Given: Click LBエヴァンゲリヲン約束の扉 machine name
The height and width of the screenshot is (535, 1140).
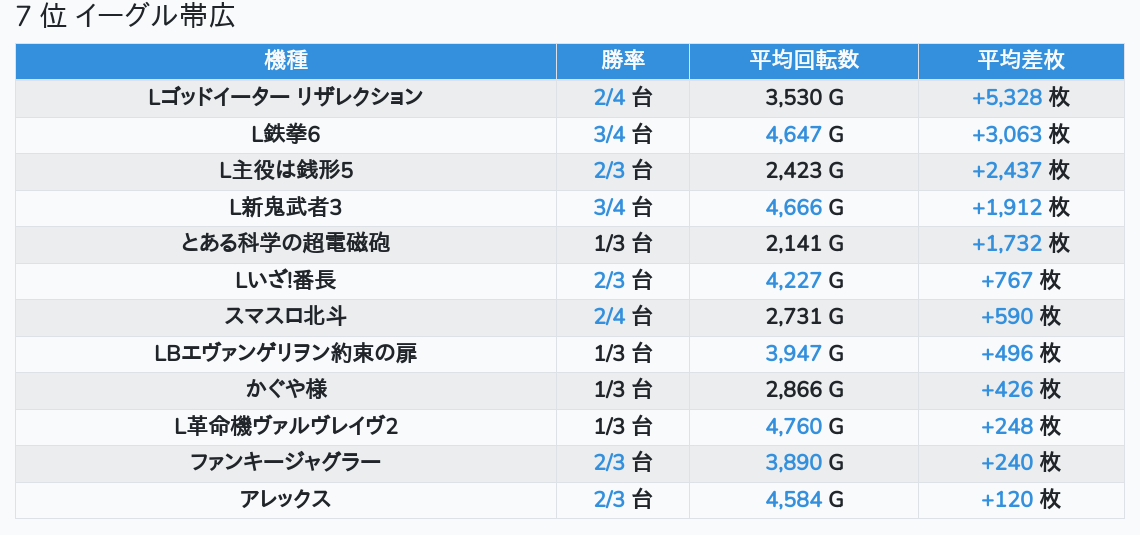Looking at the screenshot, I should coord(286,354).
